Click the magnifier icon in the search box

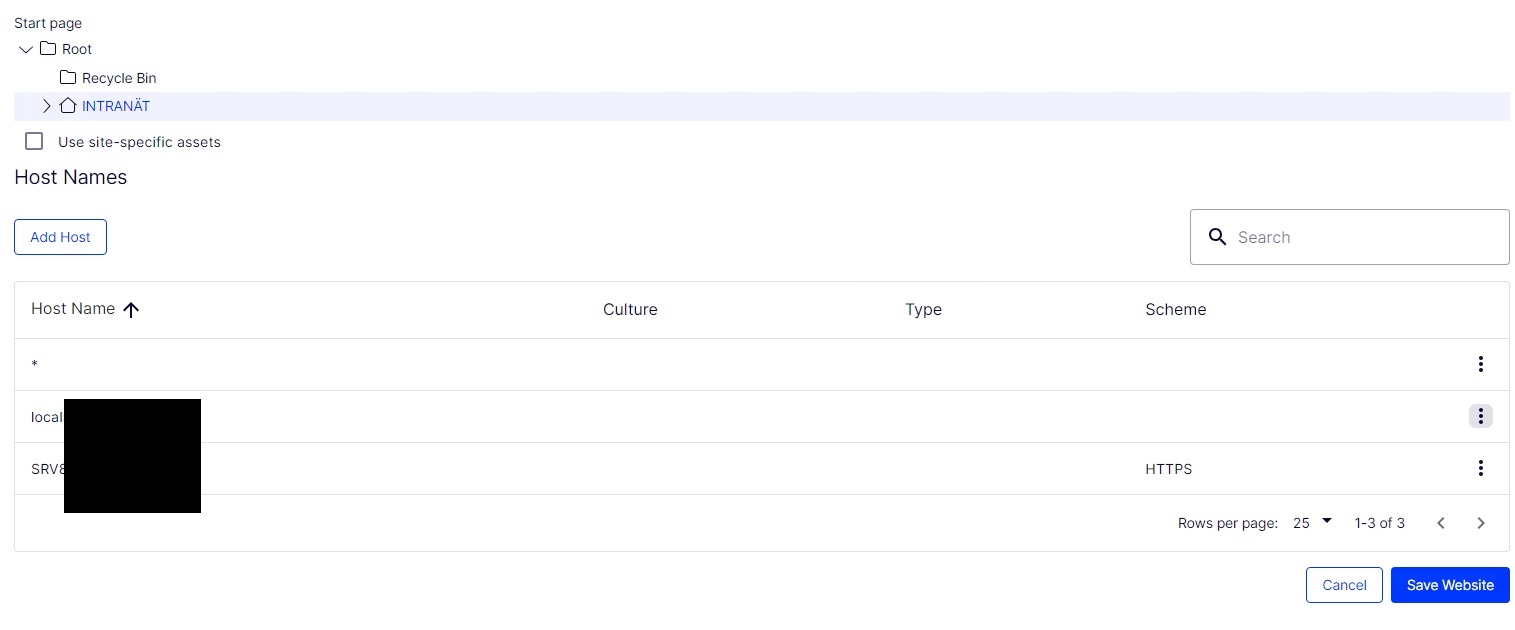1217,237
